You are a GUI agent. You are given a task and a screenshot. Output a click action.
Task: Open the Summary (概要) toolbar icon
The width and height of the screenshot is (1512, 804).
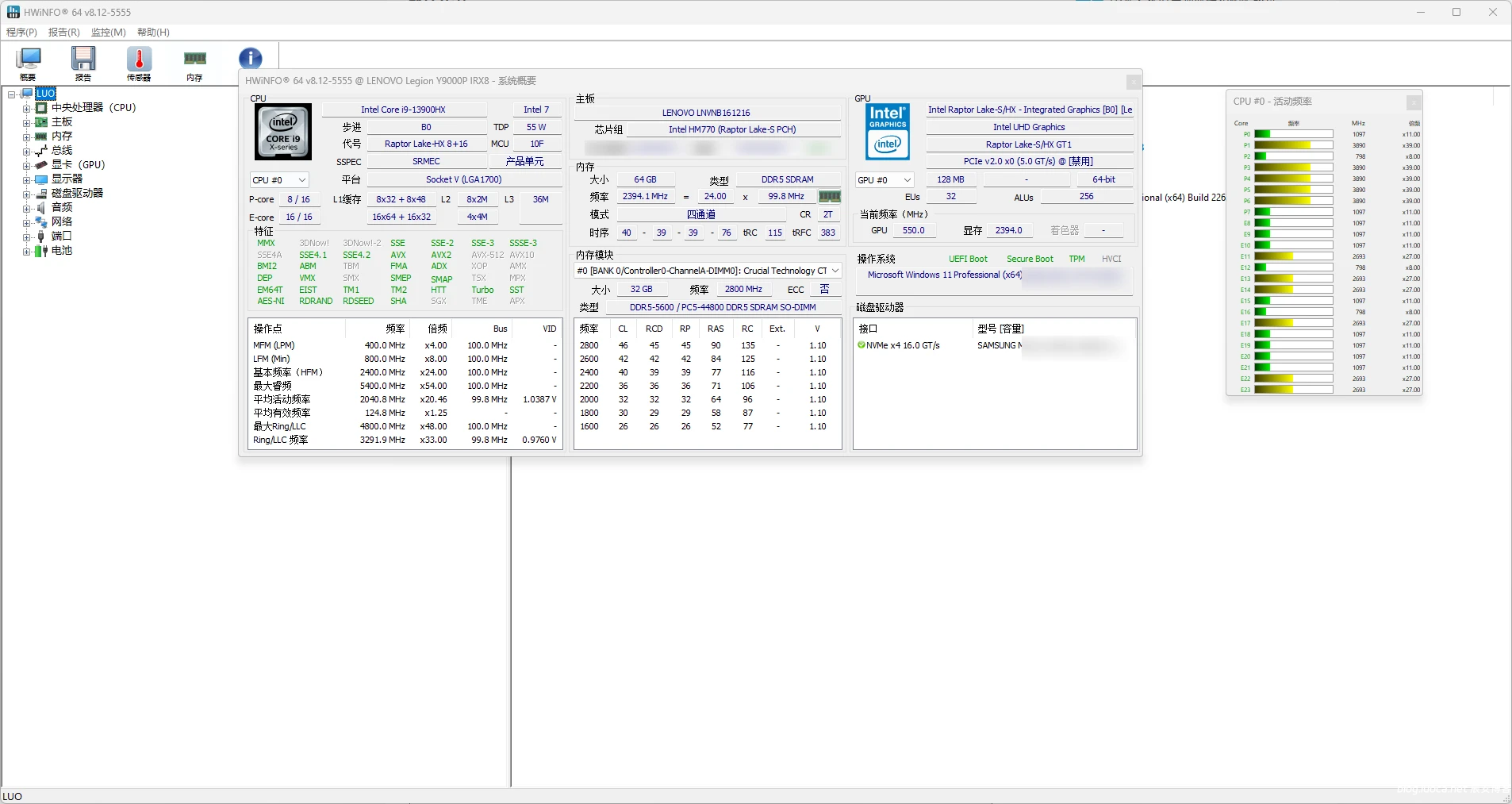[x=29, y=63]
